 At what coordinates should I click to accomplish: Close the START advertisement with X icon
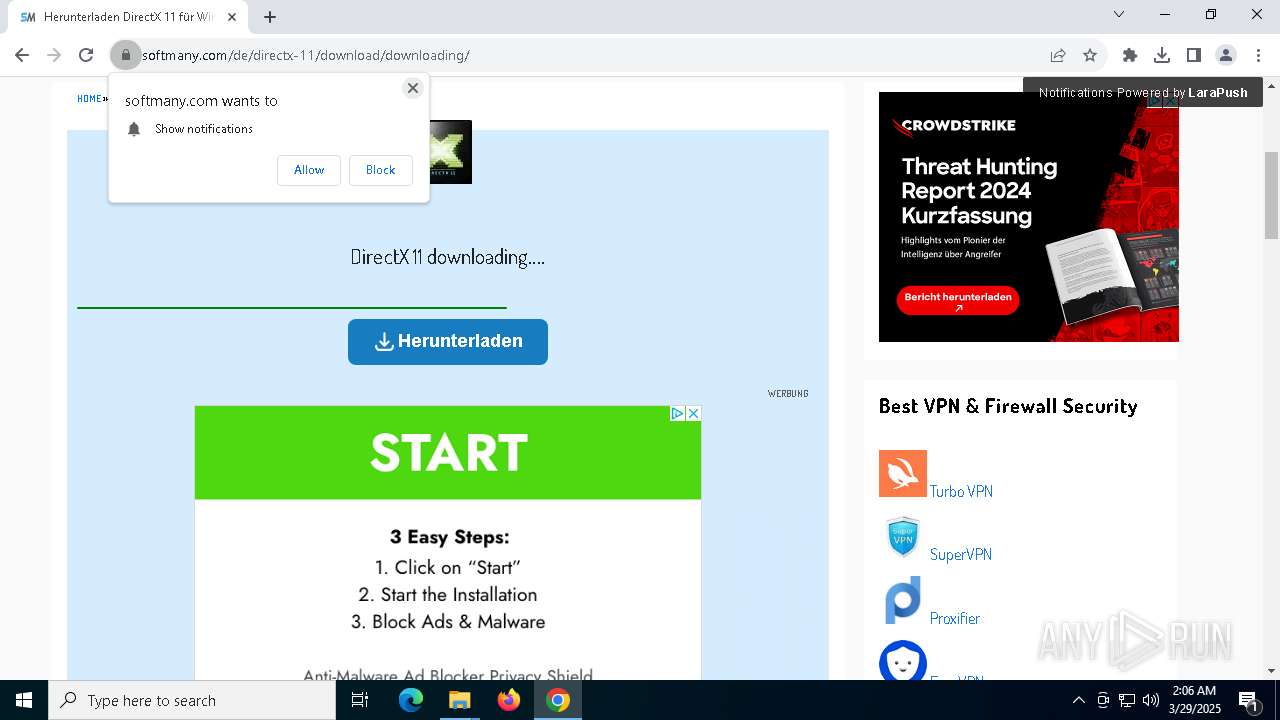click(693, 413)
